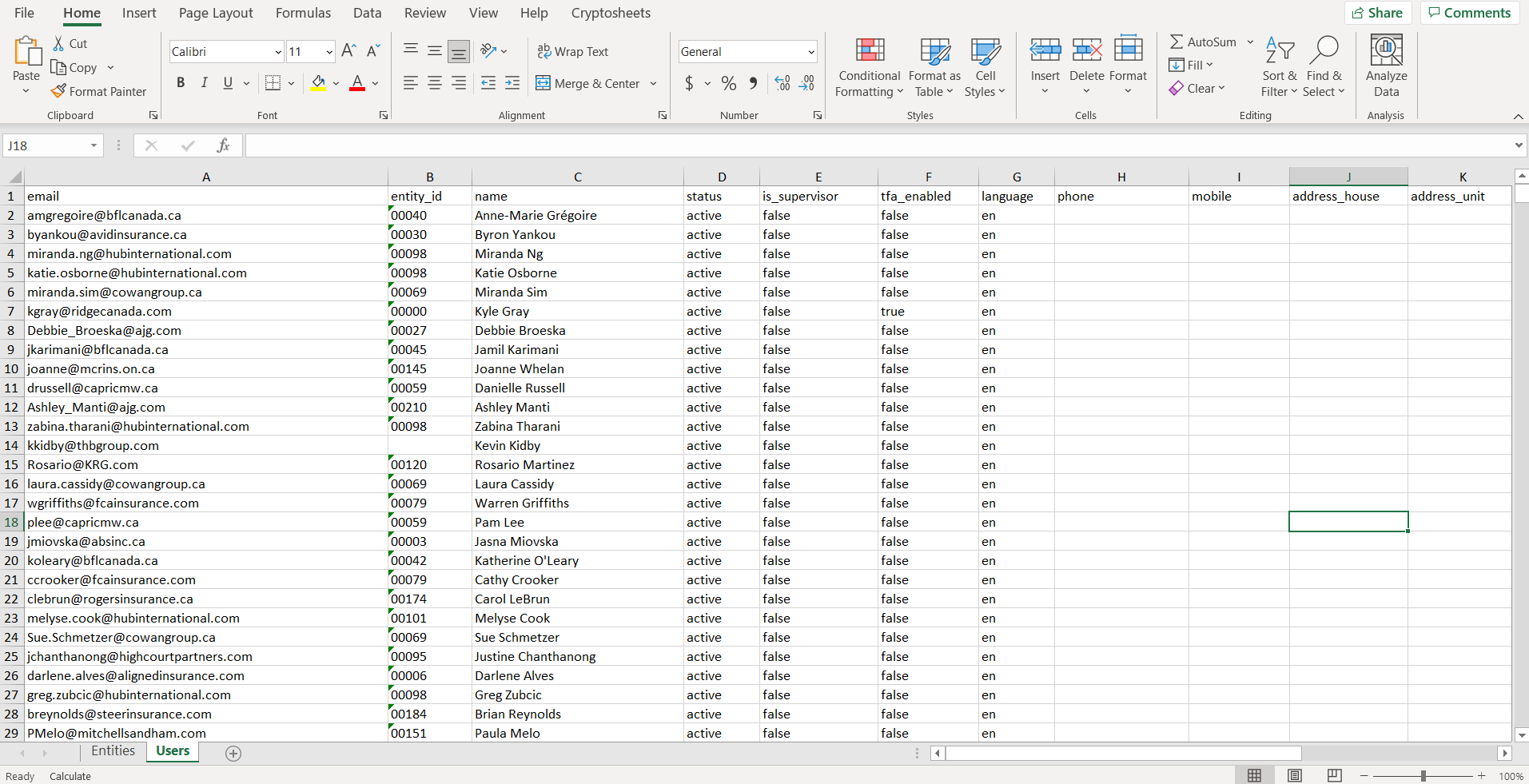Click the Insert Function fx icon
The image size is (1529, 784).
tap(223, 145)
